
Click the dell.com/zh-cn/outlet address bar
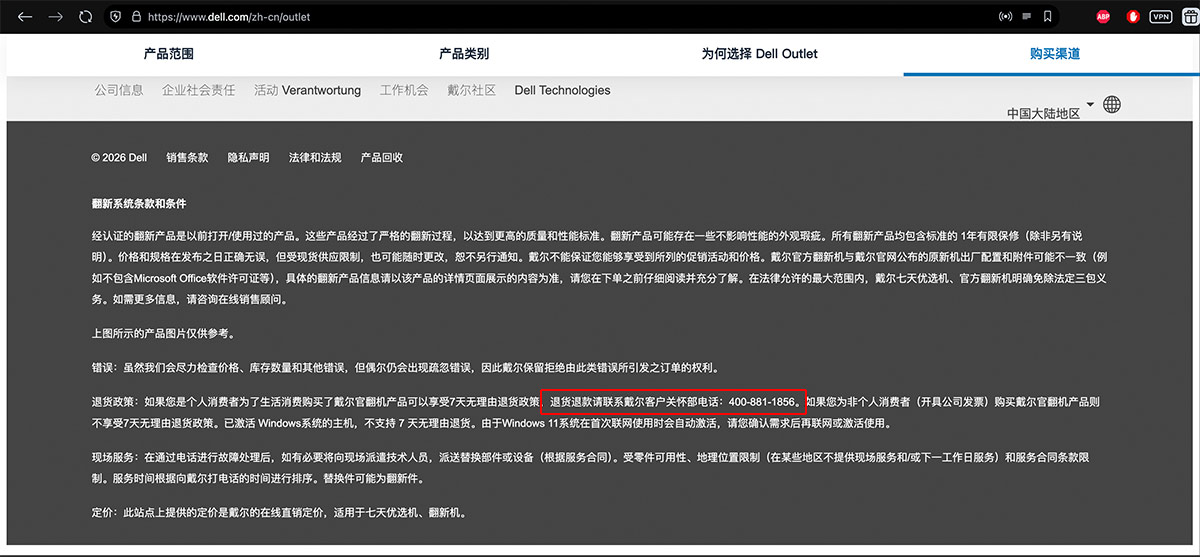[x=229, y=17]
